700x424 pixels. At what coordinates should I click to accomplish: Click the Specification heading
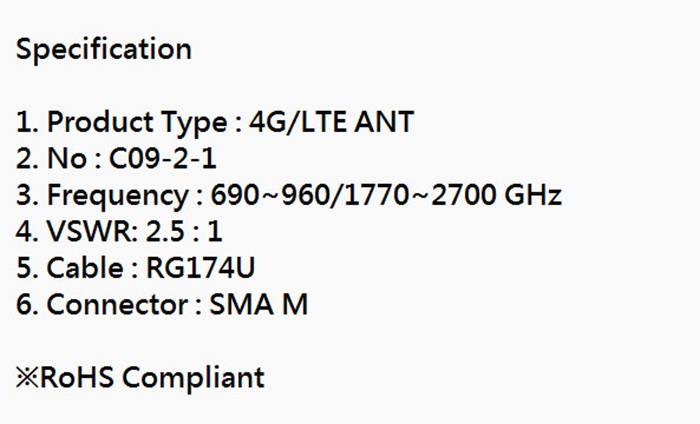(x=103, y=49)
